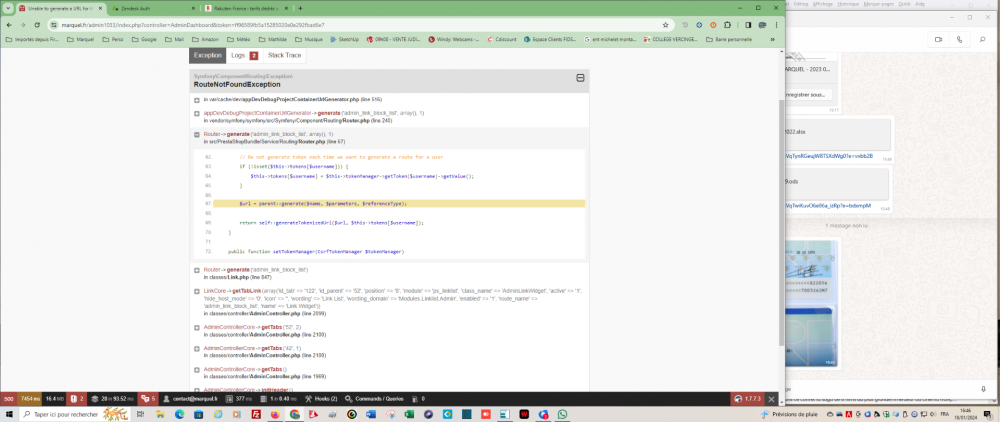
Task: Expand the getTabs() trace at line 1969
Action: click(x=197, y=370)
